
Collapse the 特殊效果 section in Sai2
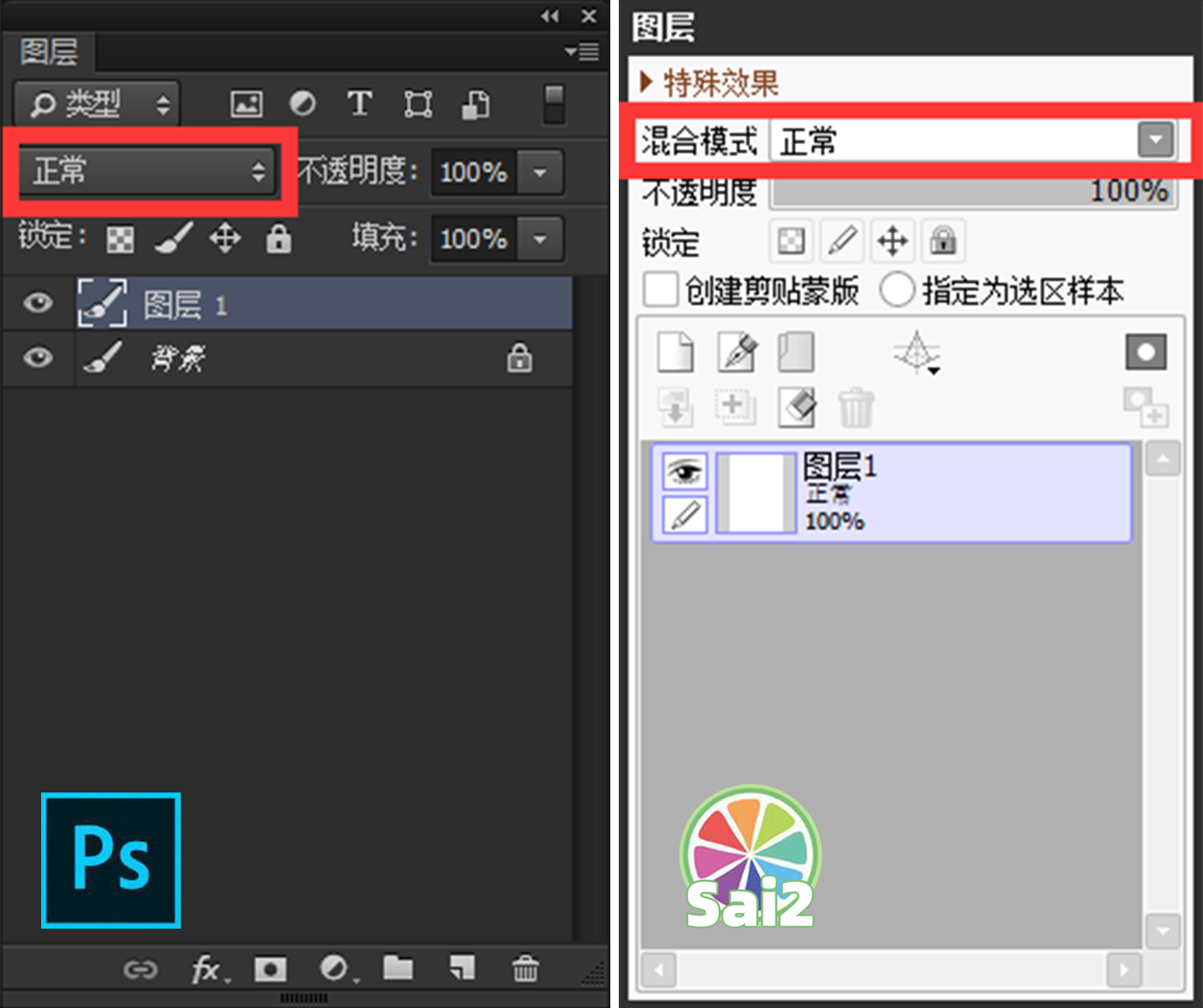click(648, 83)
